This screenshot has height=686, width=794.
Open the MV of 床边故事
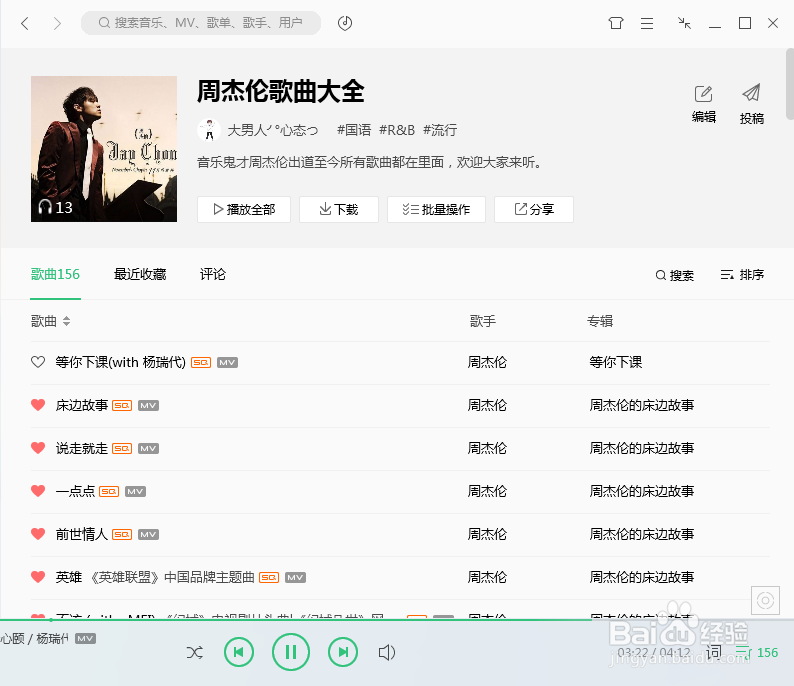(148, 406)
